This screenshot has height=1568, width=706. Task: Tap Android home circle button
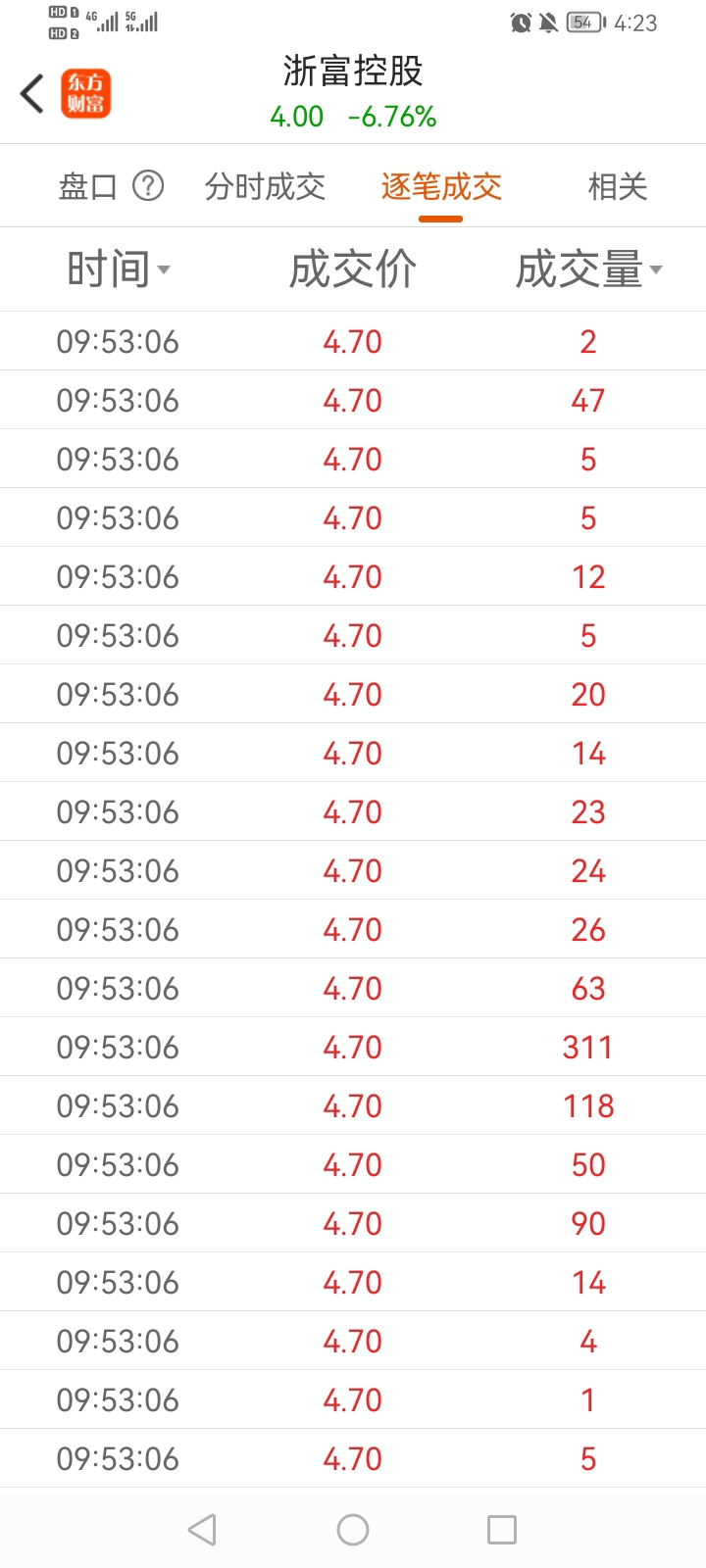point(353,1530)
